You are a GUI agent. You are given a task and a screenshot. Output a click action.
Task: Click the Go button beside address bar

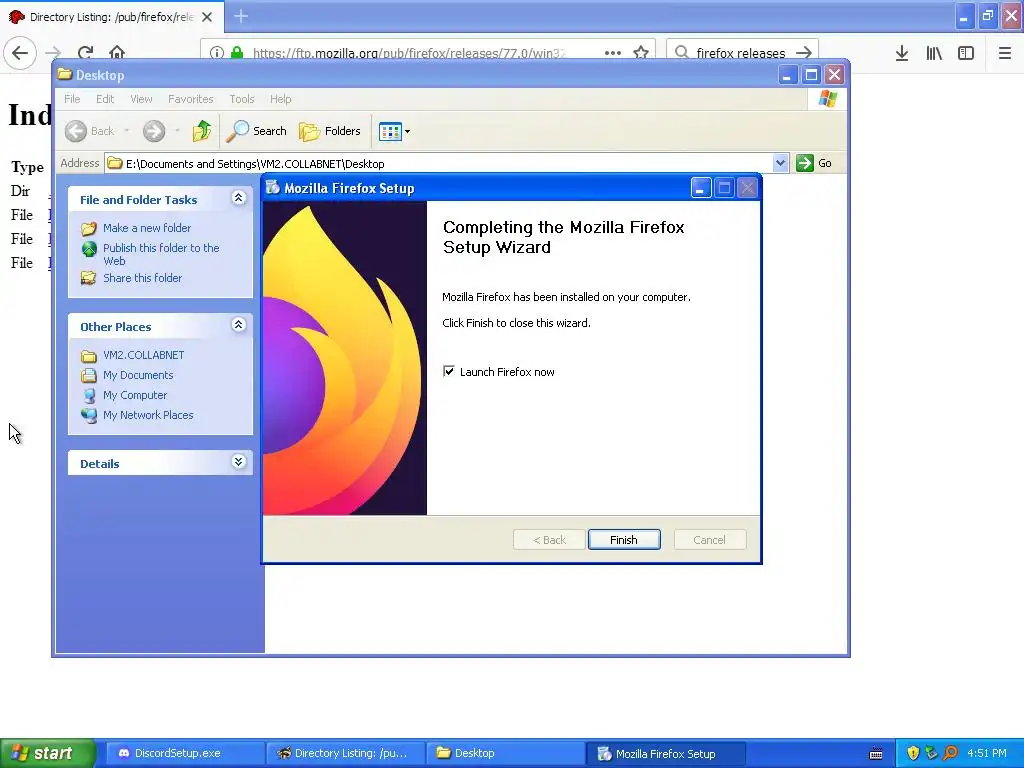pos(814,163)
